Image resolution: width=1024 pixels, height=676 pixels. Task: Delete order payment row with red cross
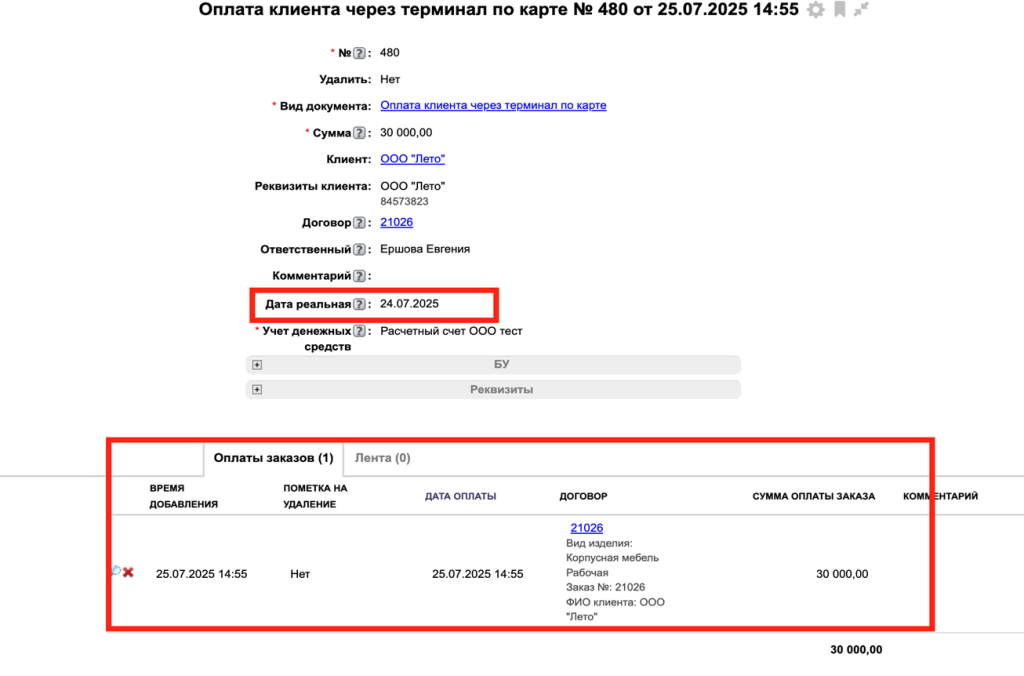pyautogui.click(x=129, y=573)
